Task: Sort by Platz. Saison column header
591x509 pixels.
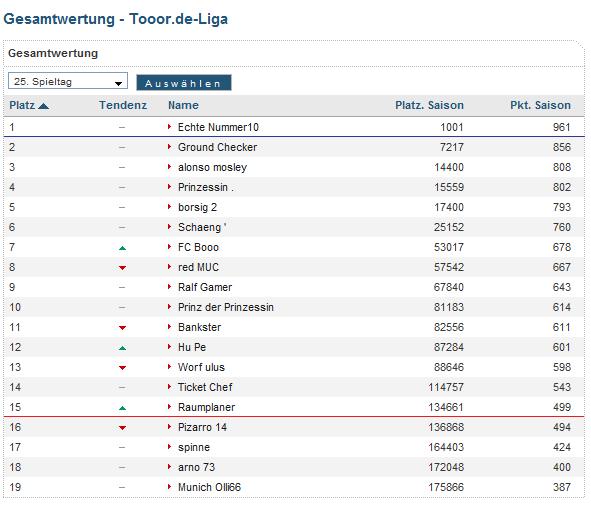Action: tap(429, 105)
